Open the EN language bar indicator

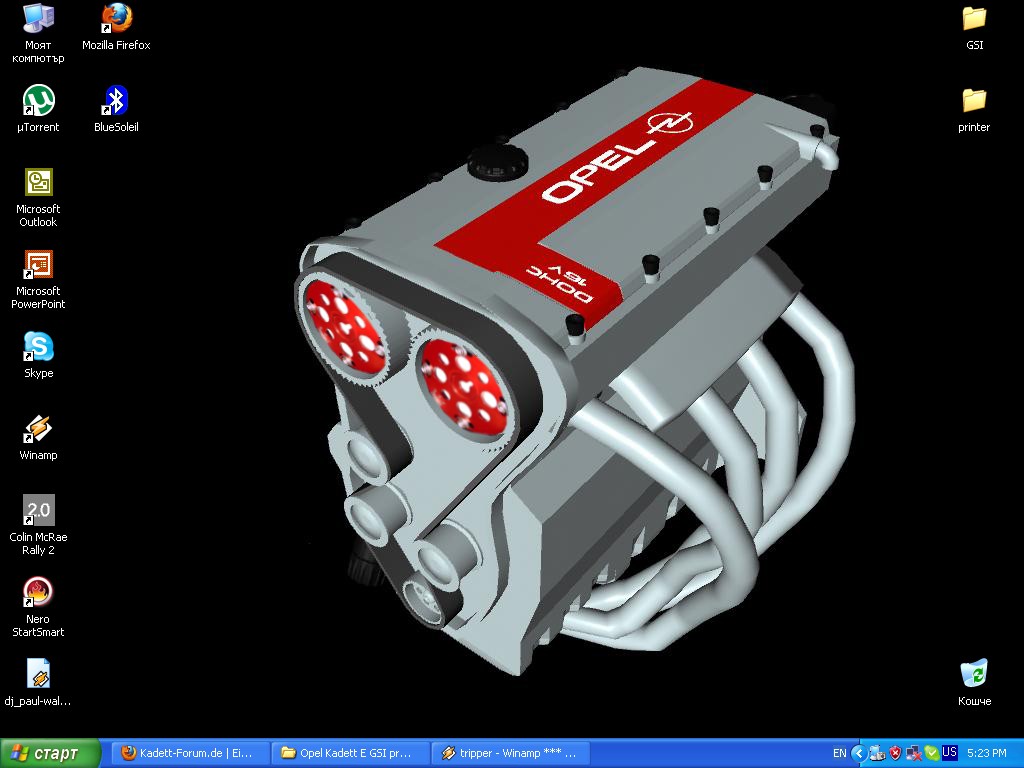(x=839, y=753)
